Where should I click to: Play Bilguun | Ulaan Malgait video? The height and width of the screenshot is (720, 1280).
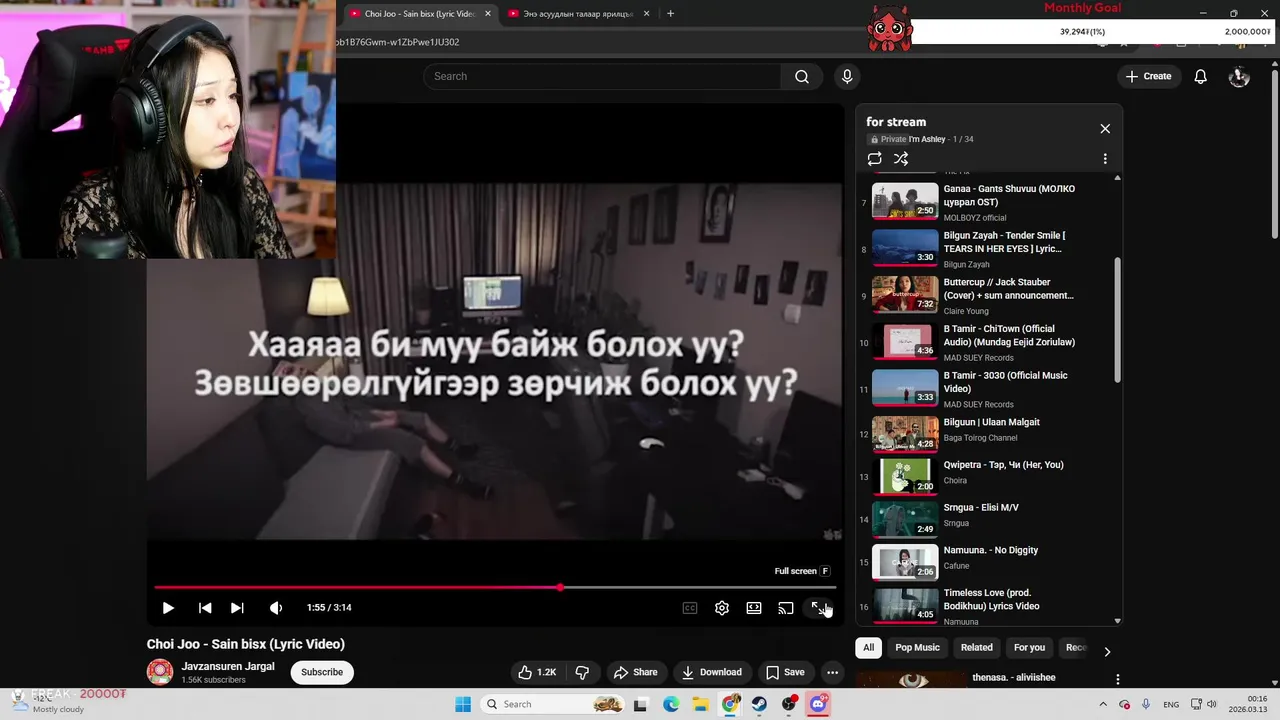click(987, 435)
